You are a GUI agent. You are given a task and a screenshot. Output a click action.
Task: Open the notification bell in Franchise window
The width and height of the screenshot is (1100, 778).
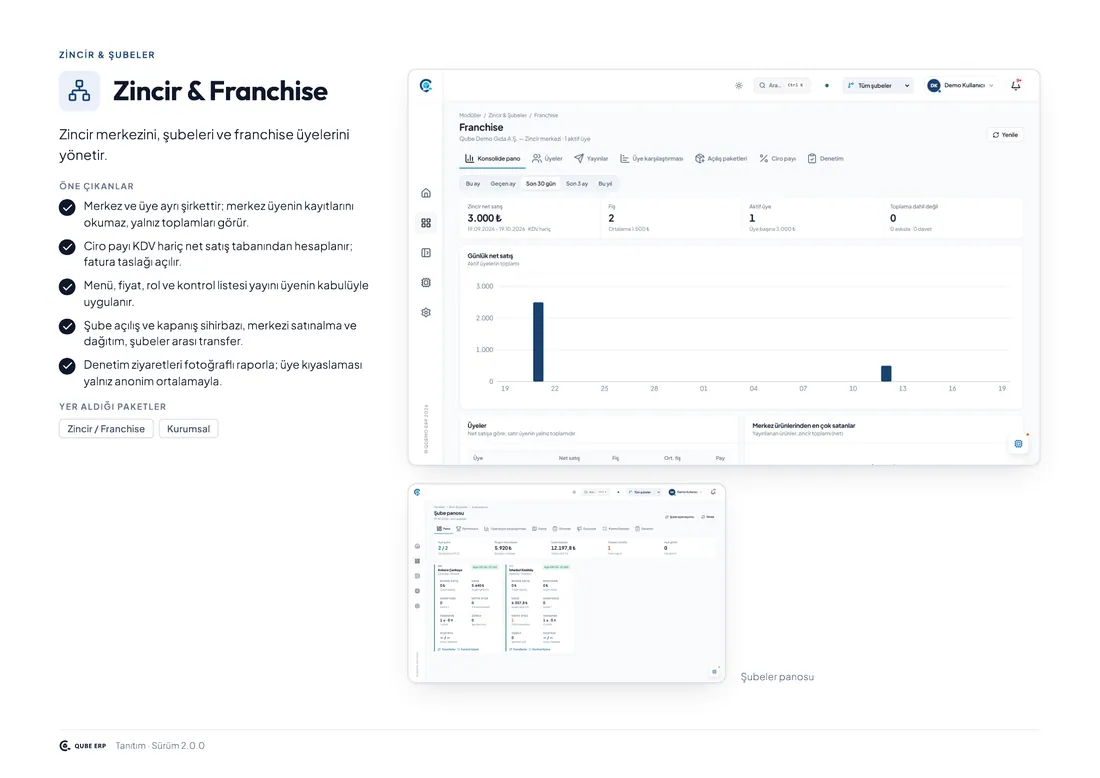(1016, 86)
